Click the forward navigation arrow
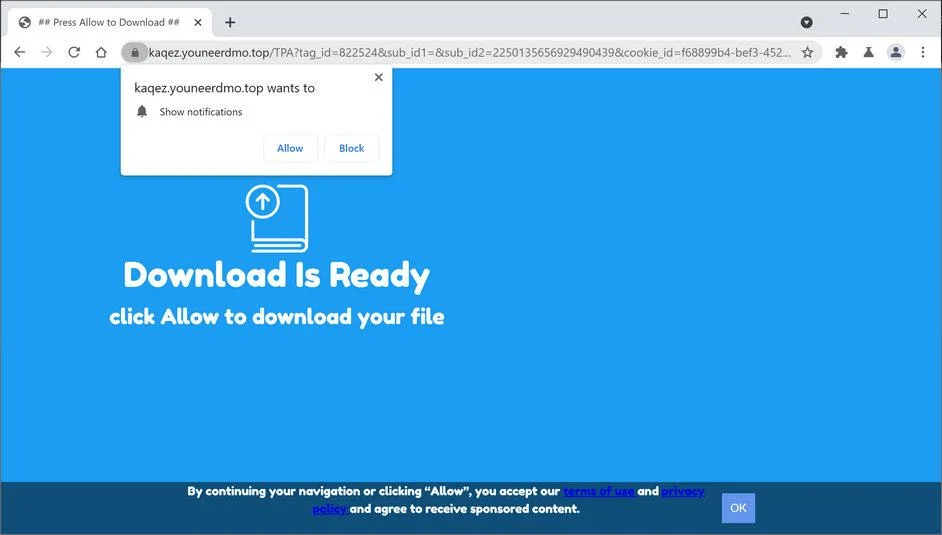Image resolution: width=942 pixels, height=535 pixels. pyautogui.click(x=47, y=52)
